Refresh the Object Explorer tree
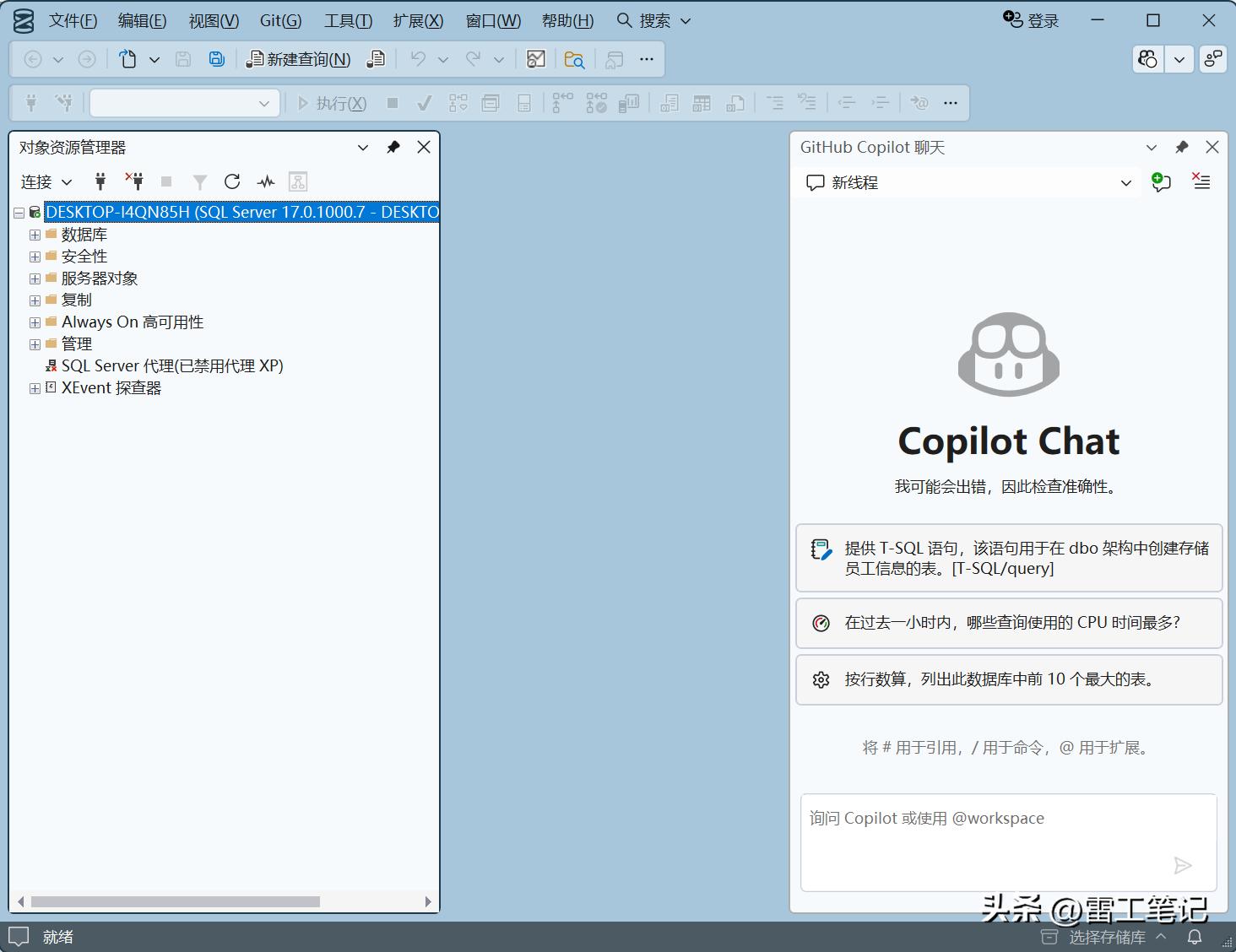The image size is (1236, 952). (x=232, y=181)
